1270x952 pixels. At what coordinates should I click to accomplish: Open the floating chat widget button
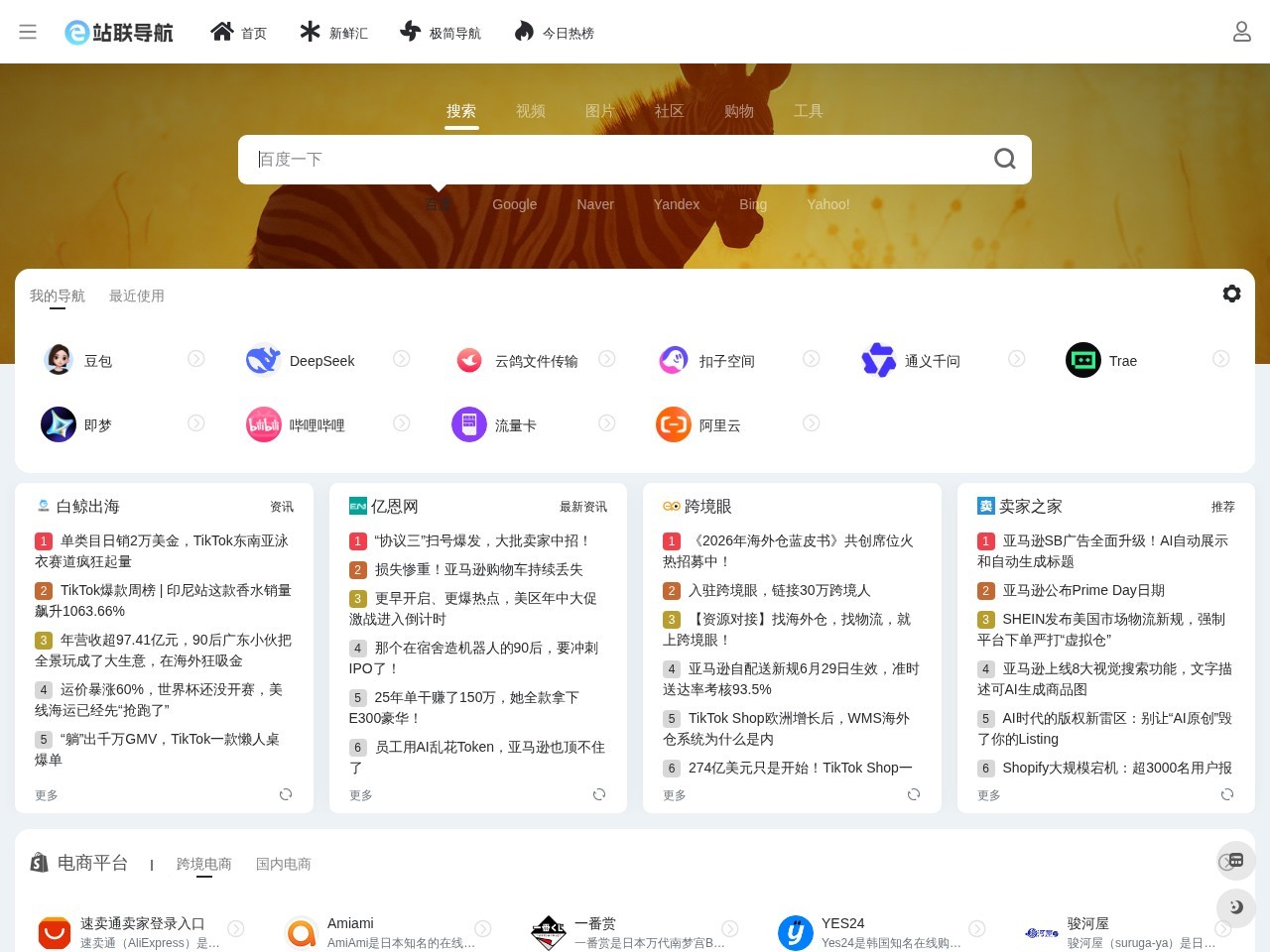[x=1236, y=861]
